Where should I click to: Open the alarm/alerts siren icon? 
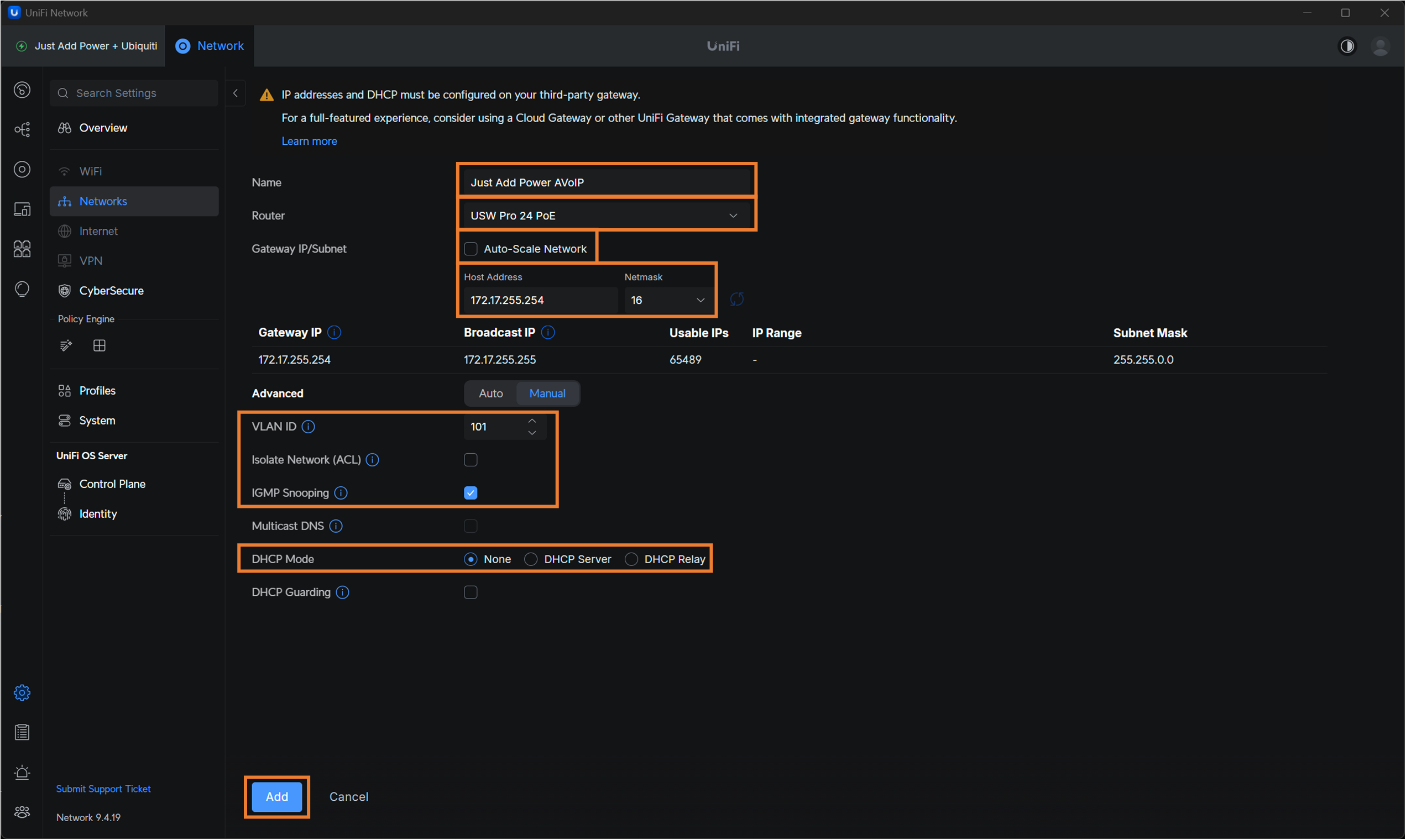click(x=22, y=773)
